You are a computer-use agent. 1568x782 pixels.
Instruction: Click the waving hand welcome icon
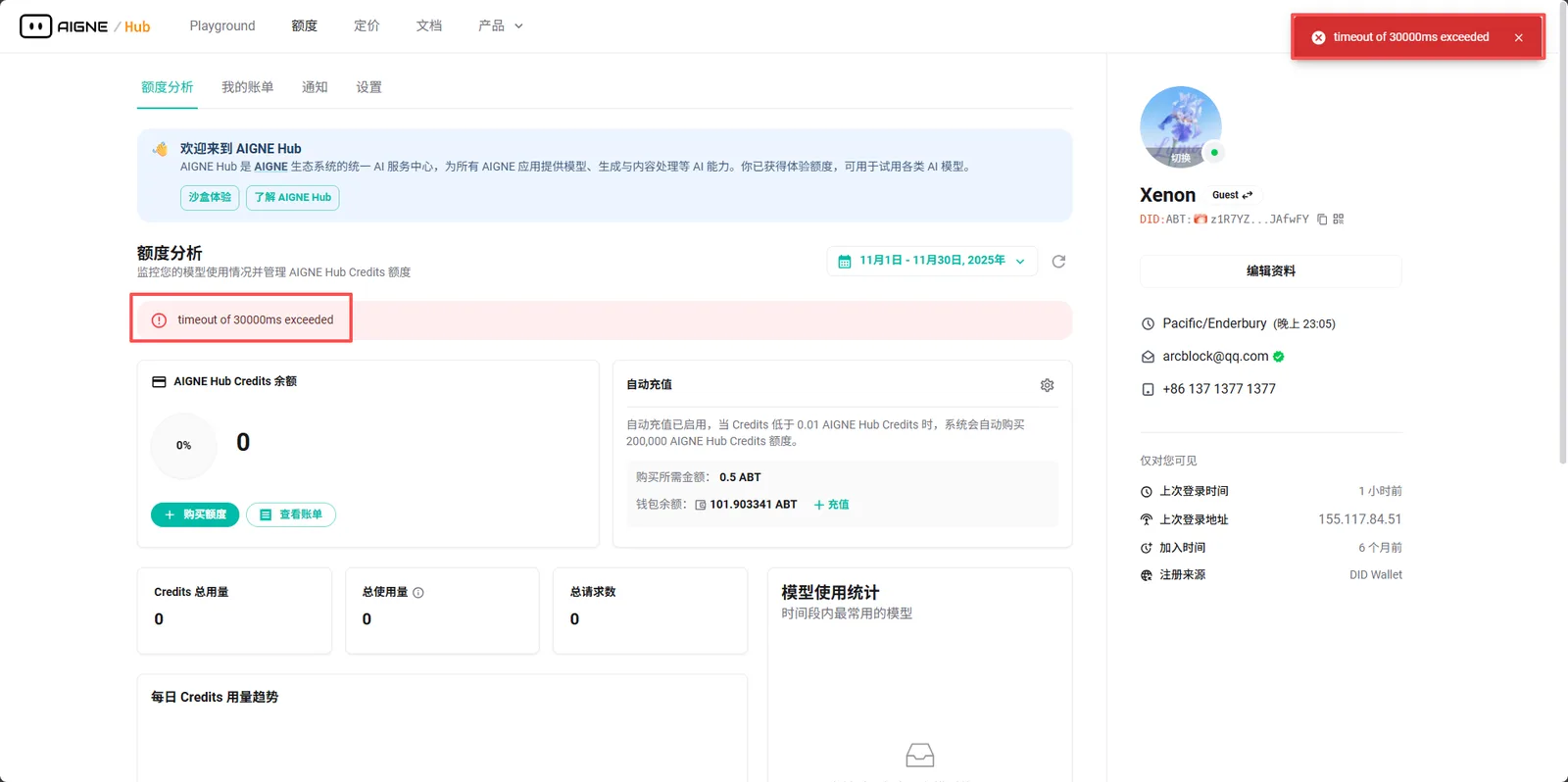[160, 149]
